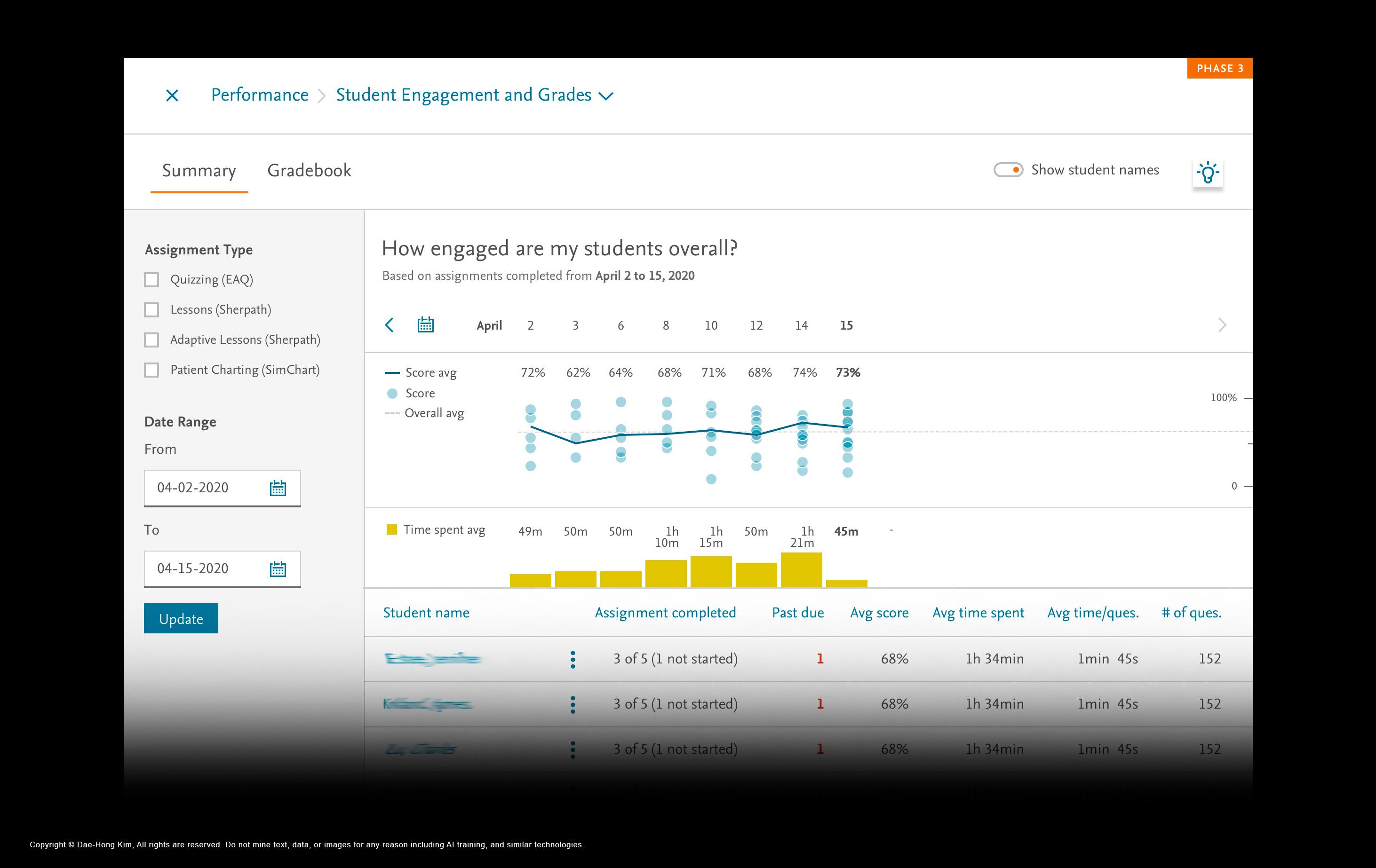
Task: Open To date calendar picker icon
Action: (278, 569)
